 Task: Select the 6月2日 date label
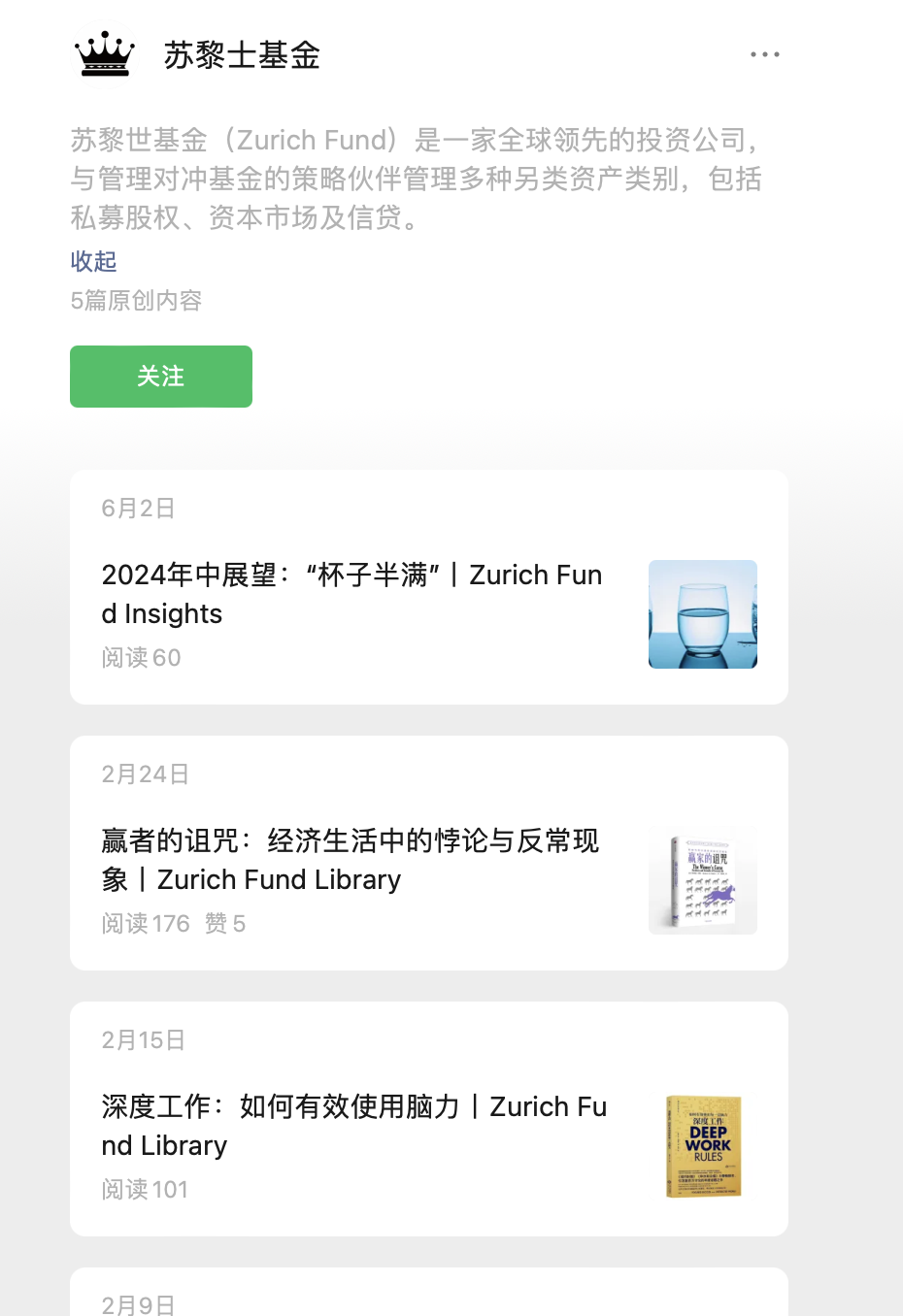click(x=139, y=509)
